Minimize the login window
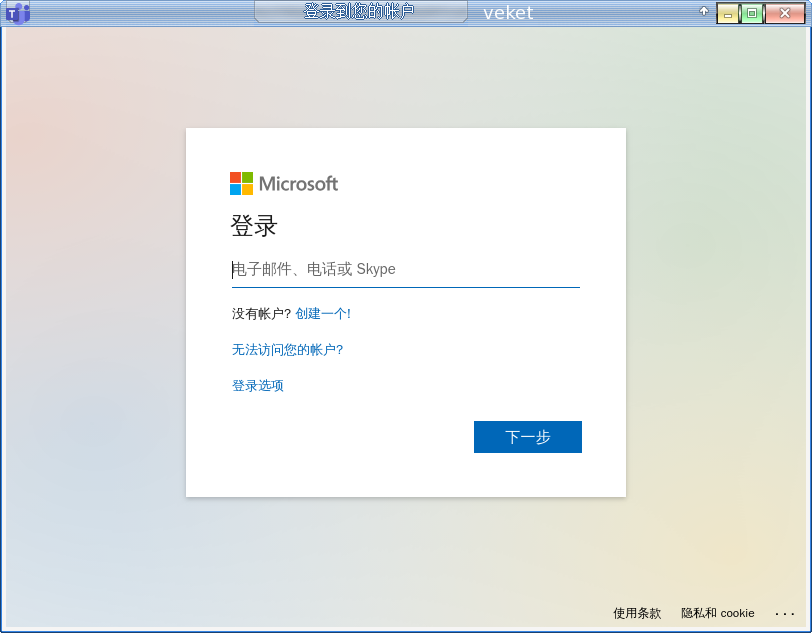This screenshot has width=812, height=633. 728,13
